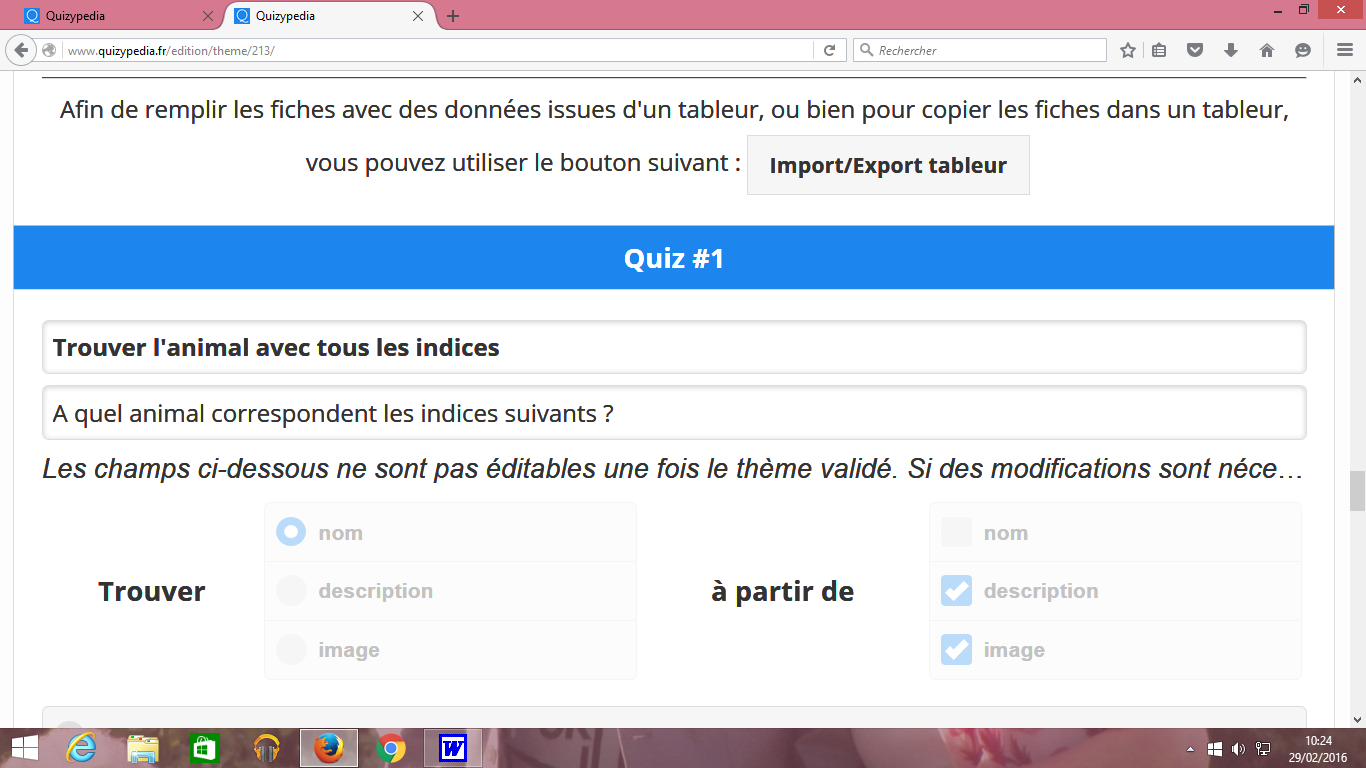
Task: Select the 'nom' radio button under Trouver
Action: tap(291, 532)
